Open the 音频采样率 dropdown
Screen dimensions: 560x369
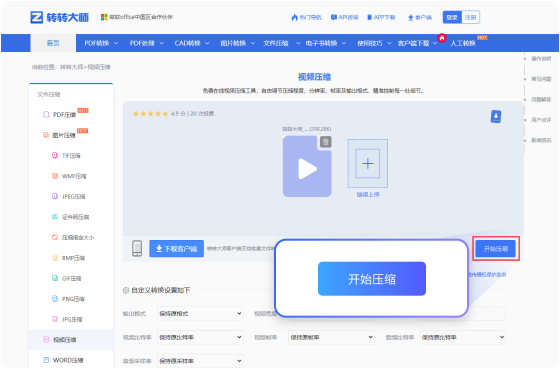200,361
